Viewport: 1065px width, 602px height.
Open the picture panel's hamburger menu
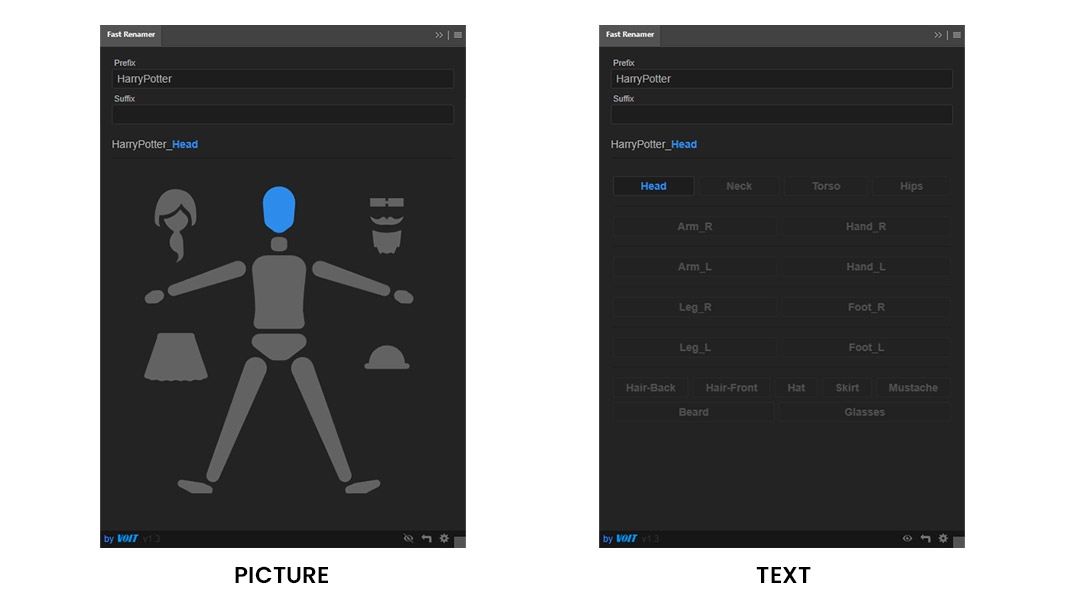[x=458, y=35]
